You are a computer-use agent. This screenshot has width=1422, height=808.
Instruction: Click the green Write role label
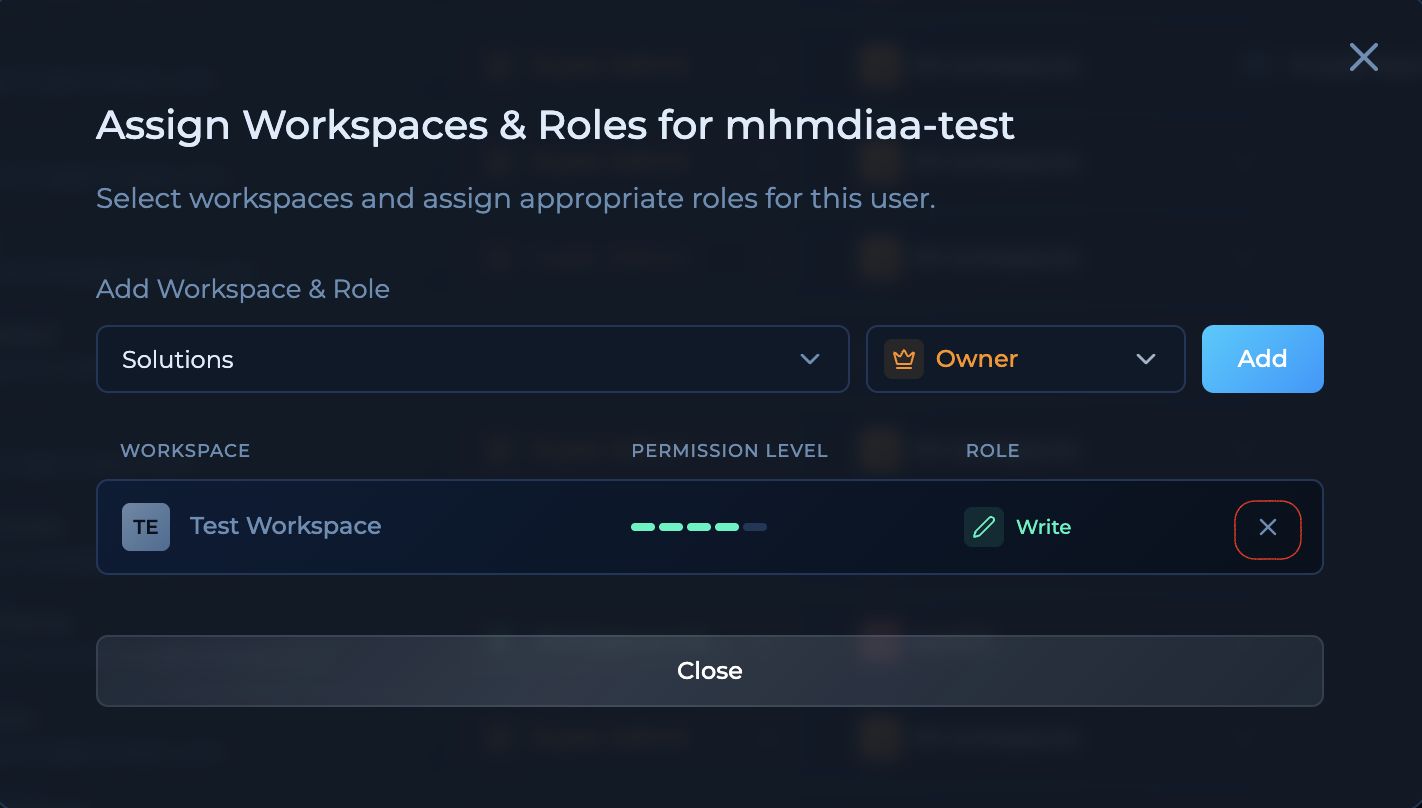point(1042,526)
